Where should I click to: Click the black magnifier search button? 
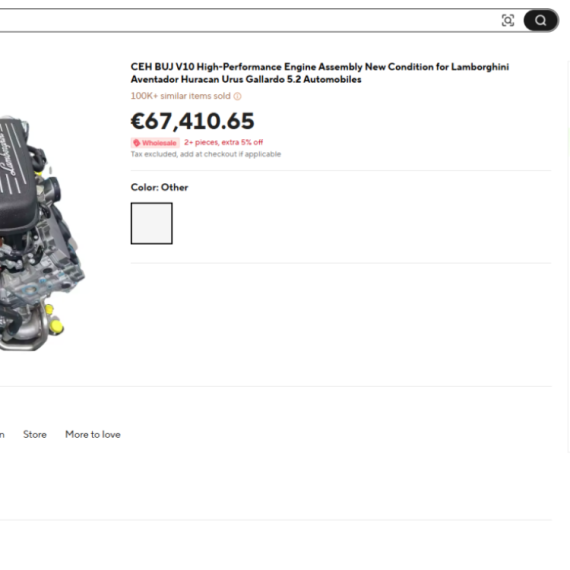541,20
